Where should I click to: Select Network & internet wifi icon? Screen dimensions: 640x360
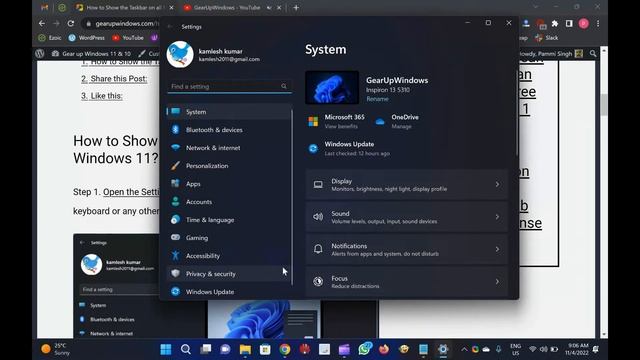(176, 147)
